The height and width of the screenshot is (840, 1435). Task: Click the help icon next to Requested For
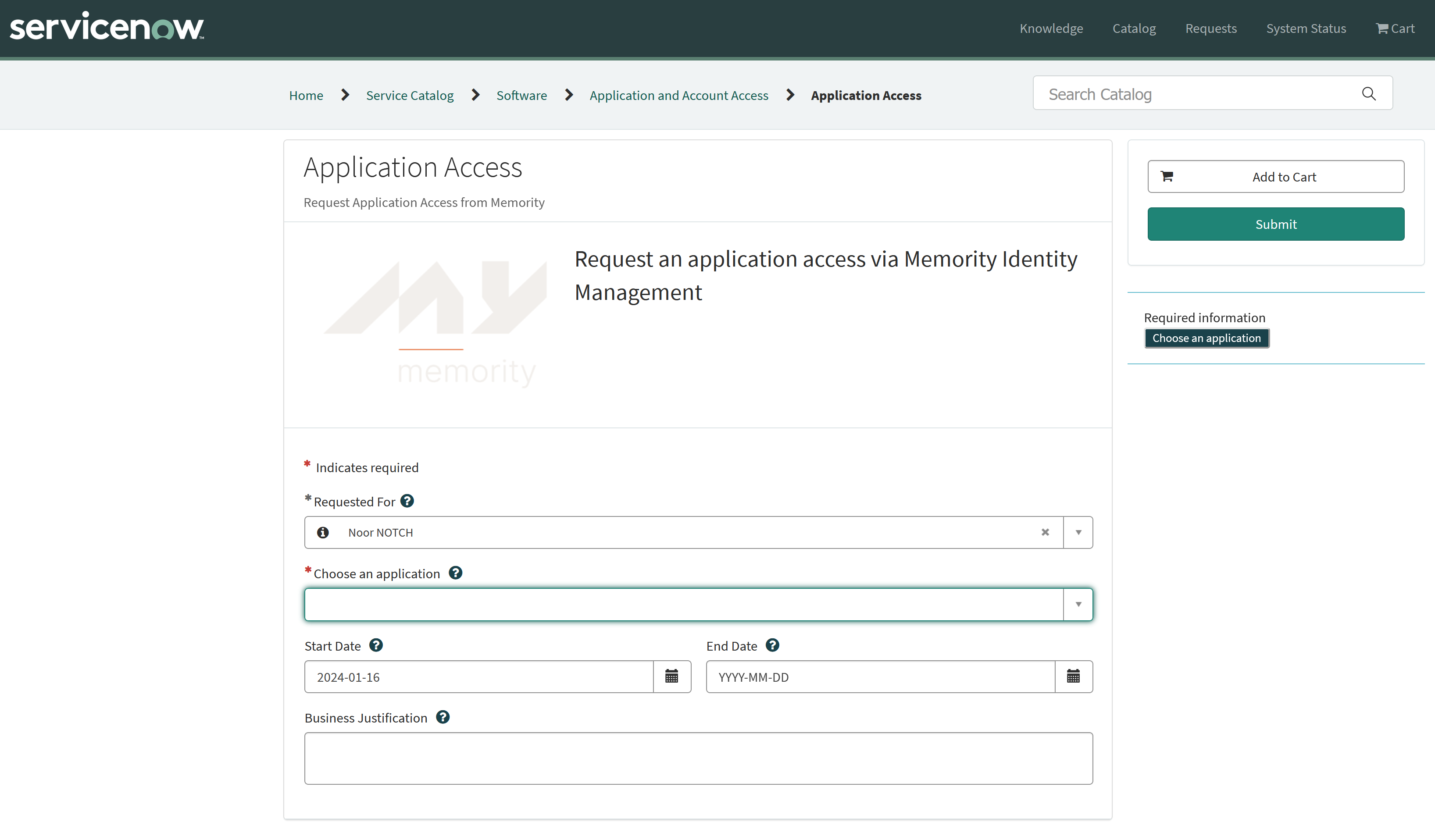(407, 501)
